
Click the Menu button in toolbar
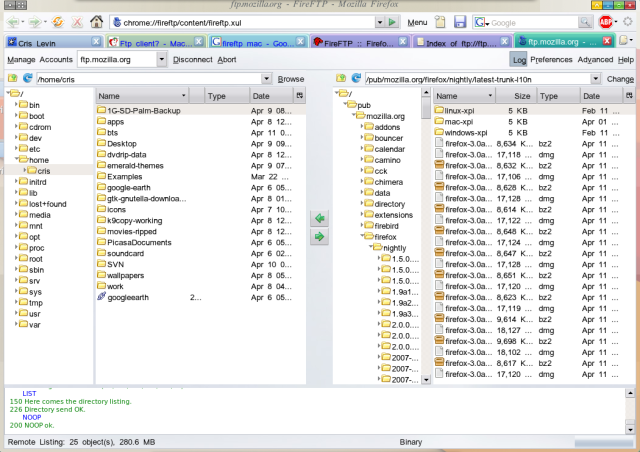[417, 22]
